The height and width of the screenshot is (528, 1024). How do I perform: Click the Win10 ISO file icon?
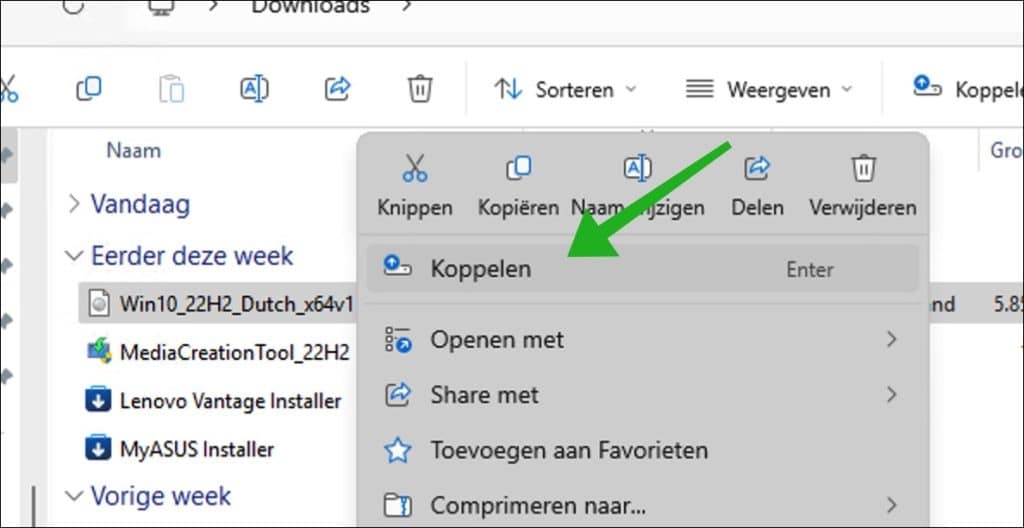point(98,304)
